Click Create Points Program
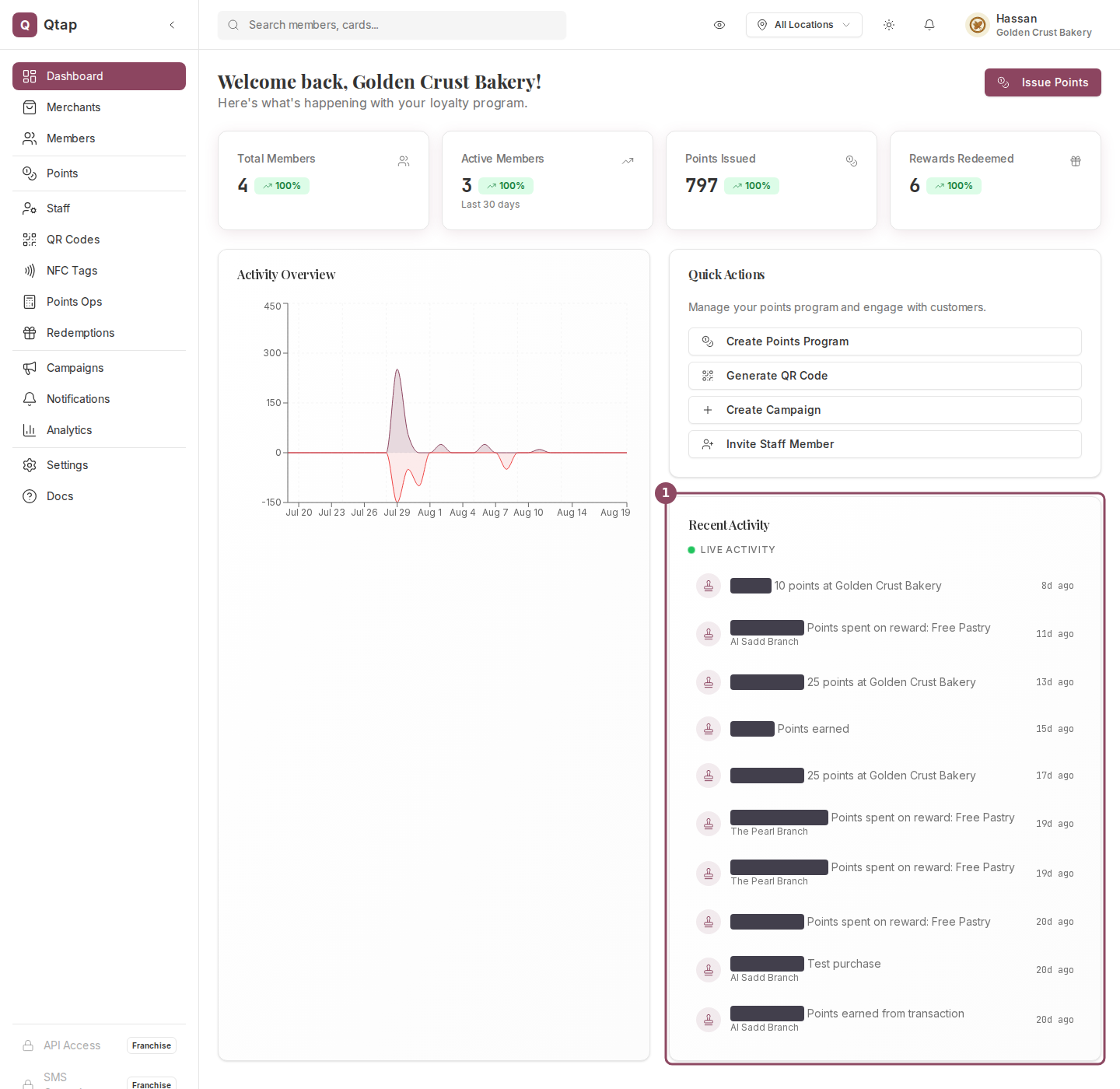The width and height of the screenshot is (1120, 1089). pyautogui.click(x=885, y=341)
